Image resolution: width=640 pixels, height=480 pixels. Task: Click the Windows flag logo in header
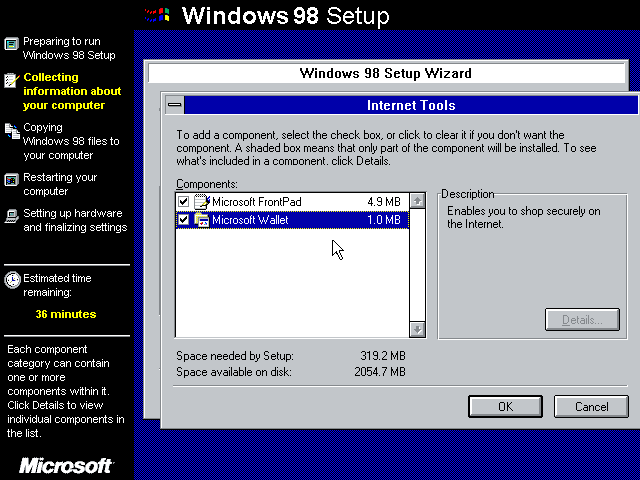click(157, 15)
